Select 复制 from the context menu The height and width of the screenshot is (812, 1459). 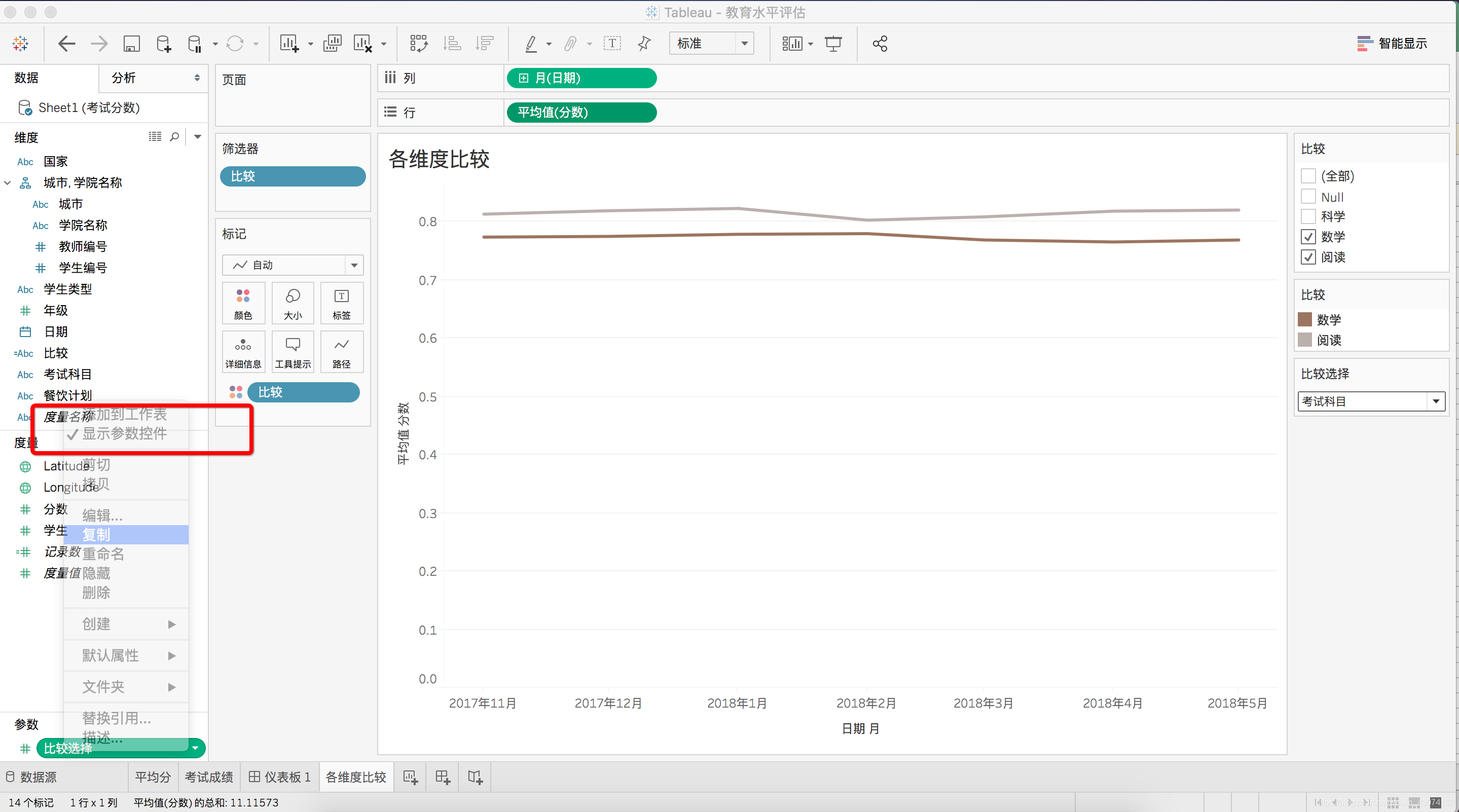[96, 535]
